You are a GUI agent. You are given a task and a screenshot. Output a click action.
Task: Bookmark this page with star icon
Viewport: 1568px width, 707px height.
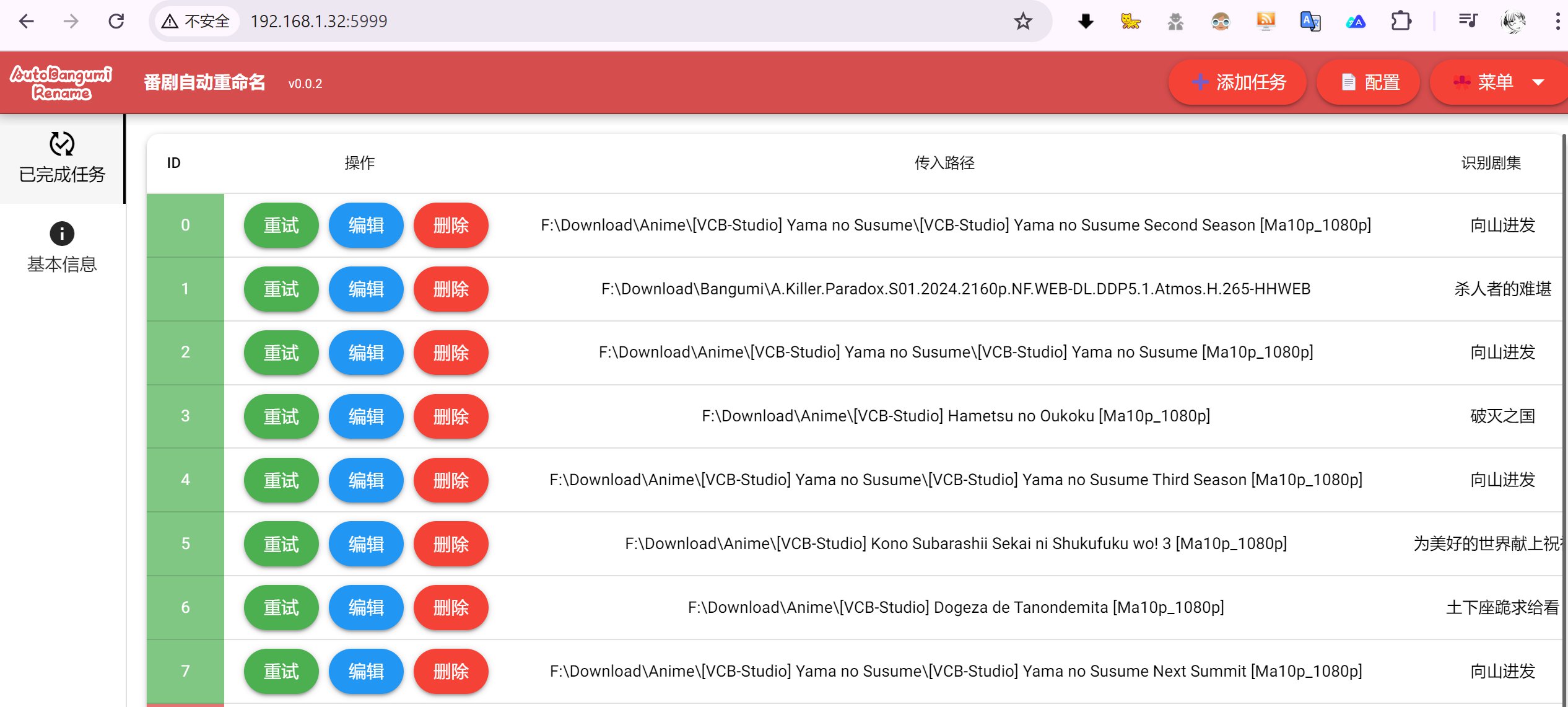click(x=1023, y=21)
